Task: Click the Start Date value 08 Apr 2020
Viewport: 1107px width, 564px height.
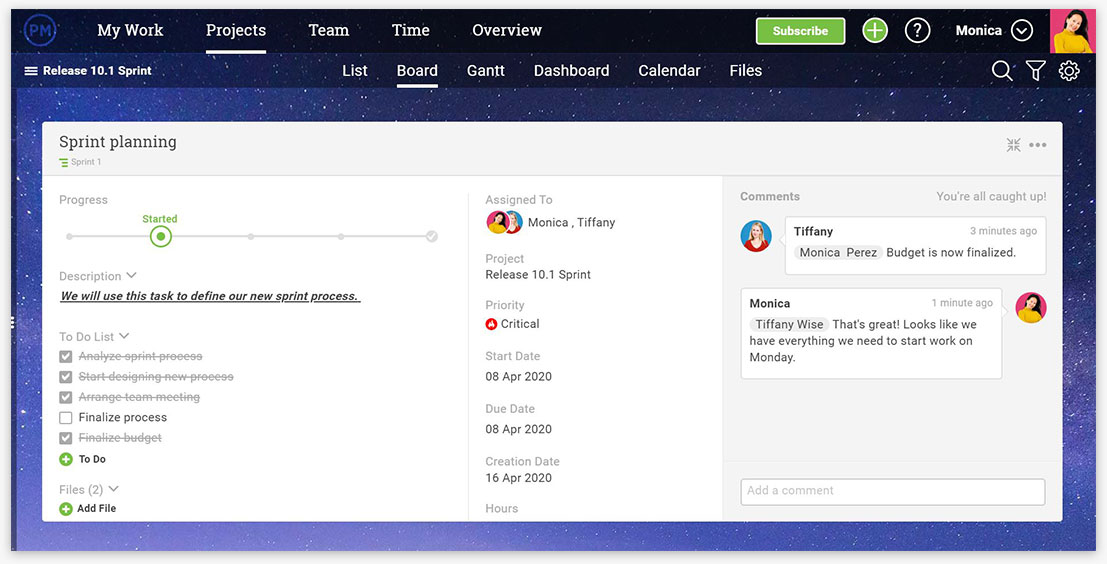Action: click(518, 377)
